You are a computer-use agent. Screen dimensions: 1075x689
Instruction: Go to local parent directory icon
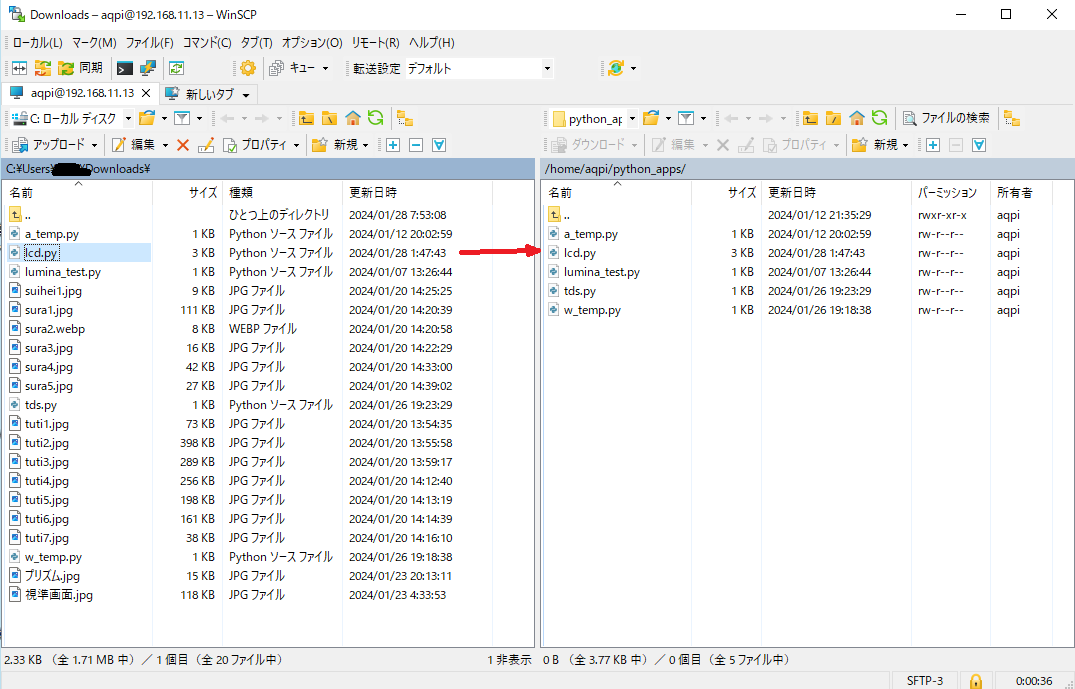coord(306,119)
